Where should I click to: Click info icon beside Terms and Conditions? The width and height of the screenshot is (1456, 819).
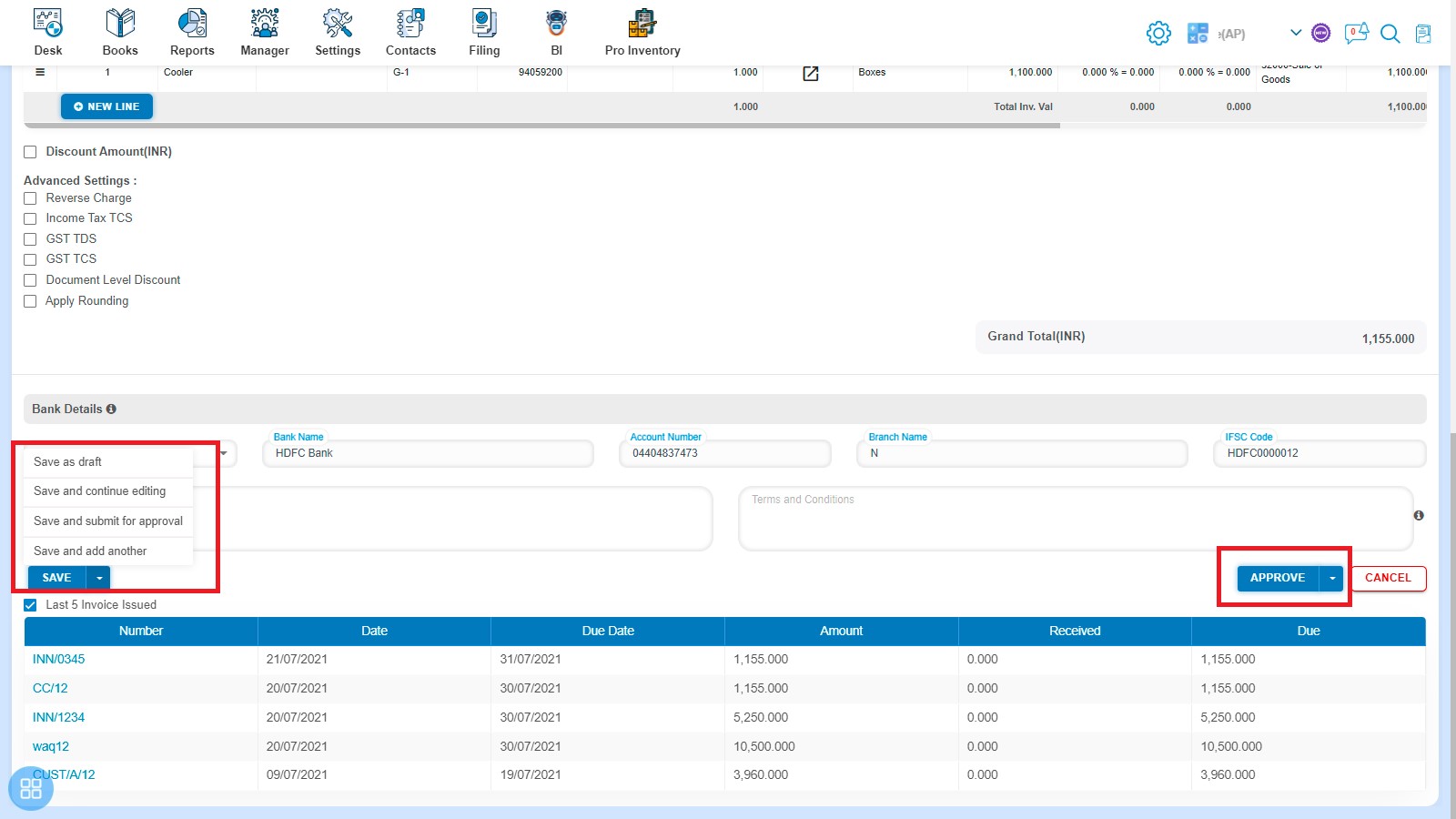click(1419, 515)
